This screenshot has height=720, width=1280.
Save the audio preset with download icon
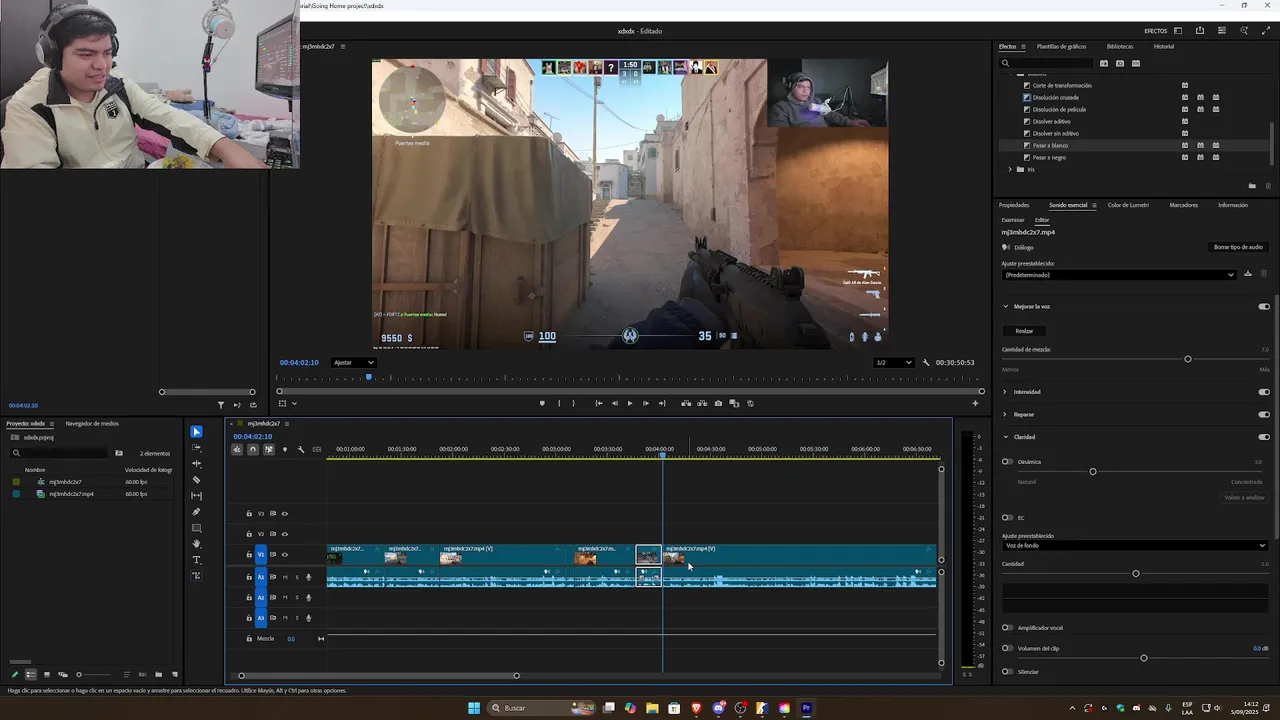point(1248,274)
